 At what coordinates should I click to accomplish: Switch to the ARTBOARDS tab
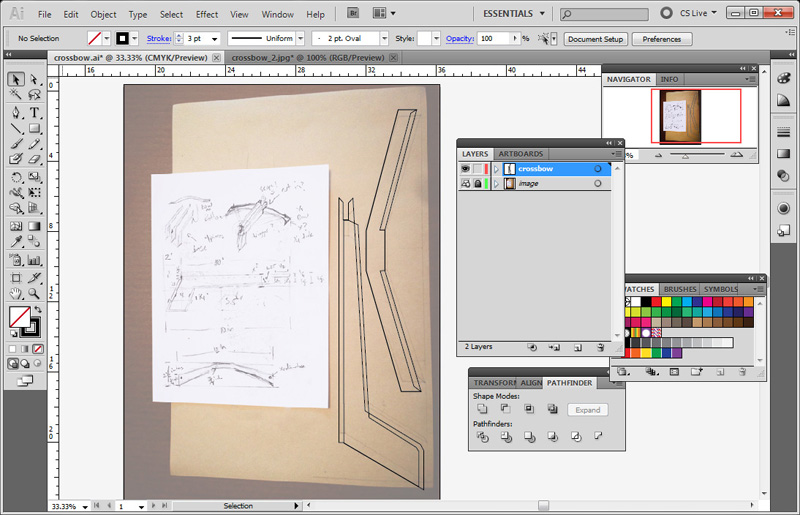tap(520, 154)
